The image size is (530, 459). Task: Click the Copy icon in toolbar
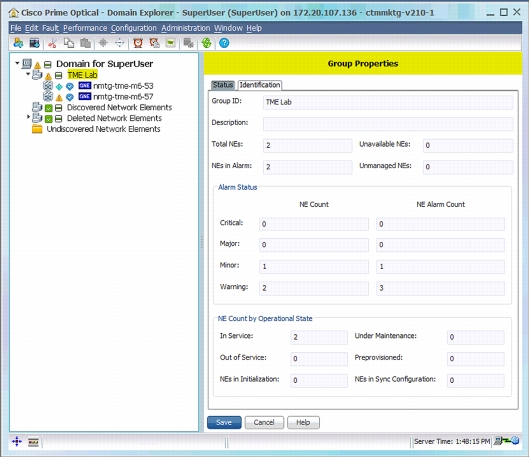(x=69, y=43)
